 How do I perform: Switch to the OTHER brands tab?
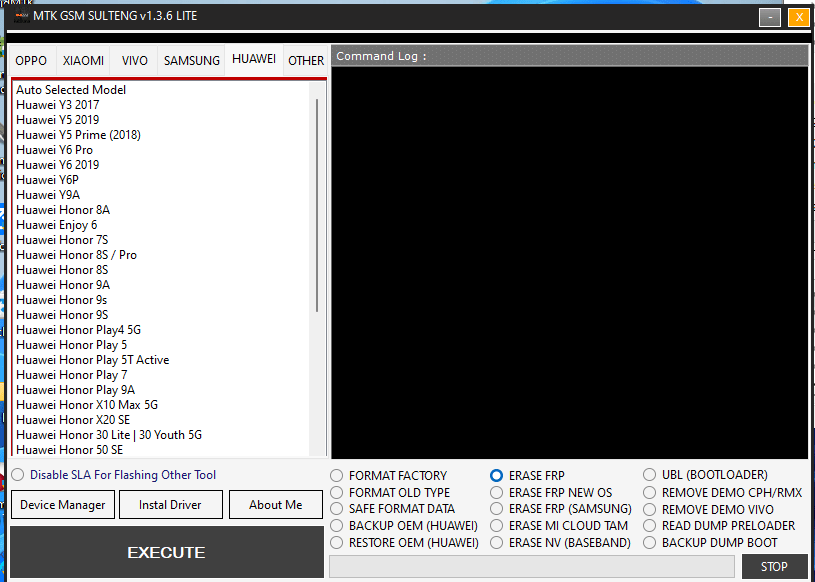305,60
